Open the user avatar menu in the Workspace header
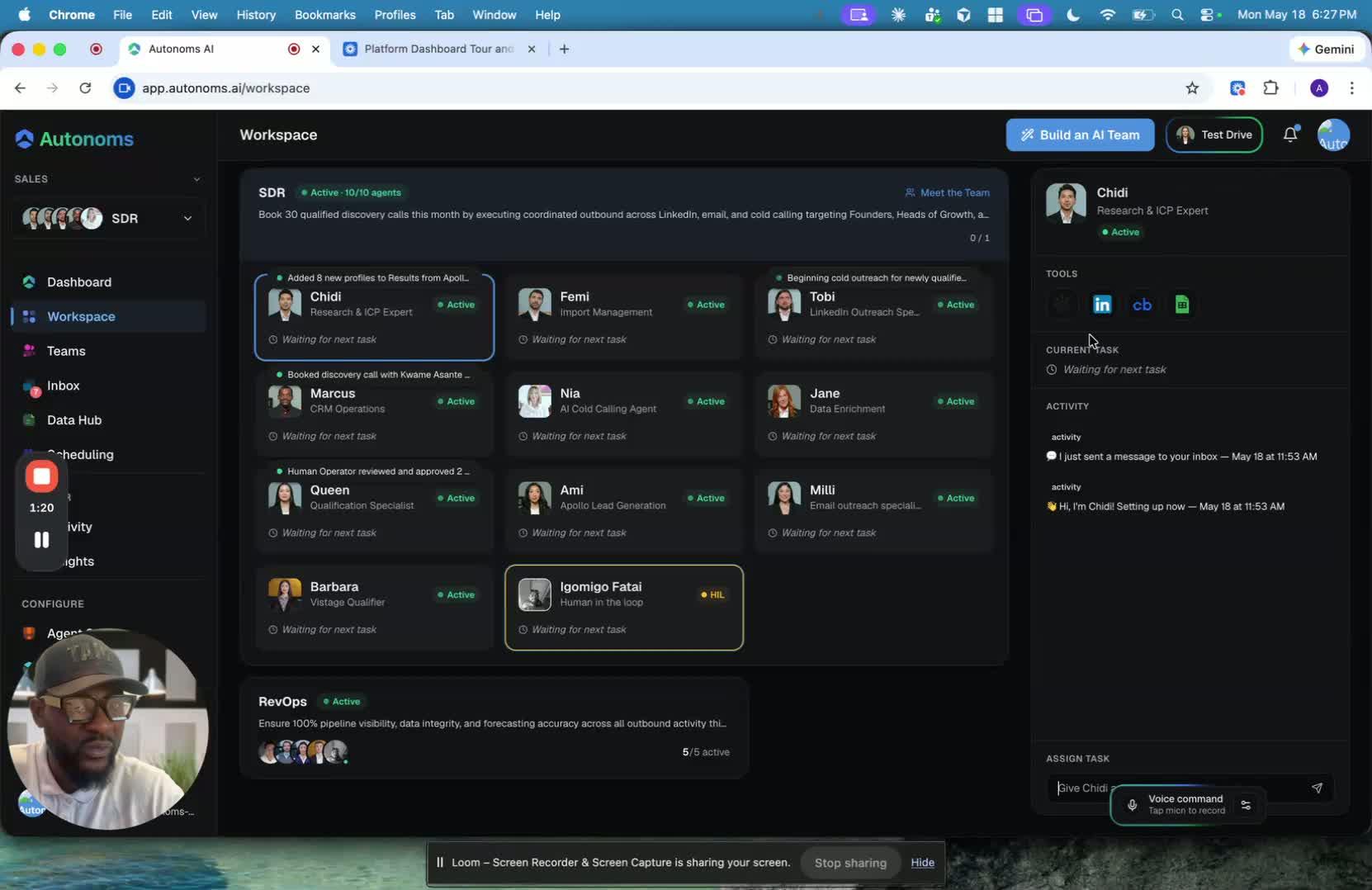Image resolution: width=1372 pixels, height=890 pixels. click(1333, 135)
